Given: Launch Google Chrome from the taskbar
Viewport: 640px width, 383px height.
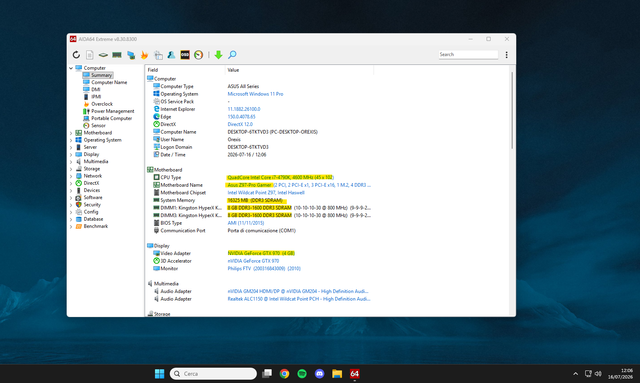Looking at the screenshot, I should 284,374.
